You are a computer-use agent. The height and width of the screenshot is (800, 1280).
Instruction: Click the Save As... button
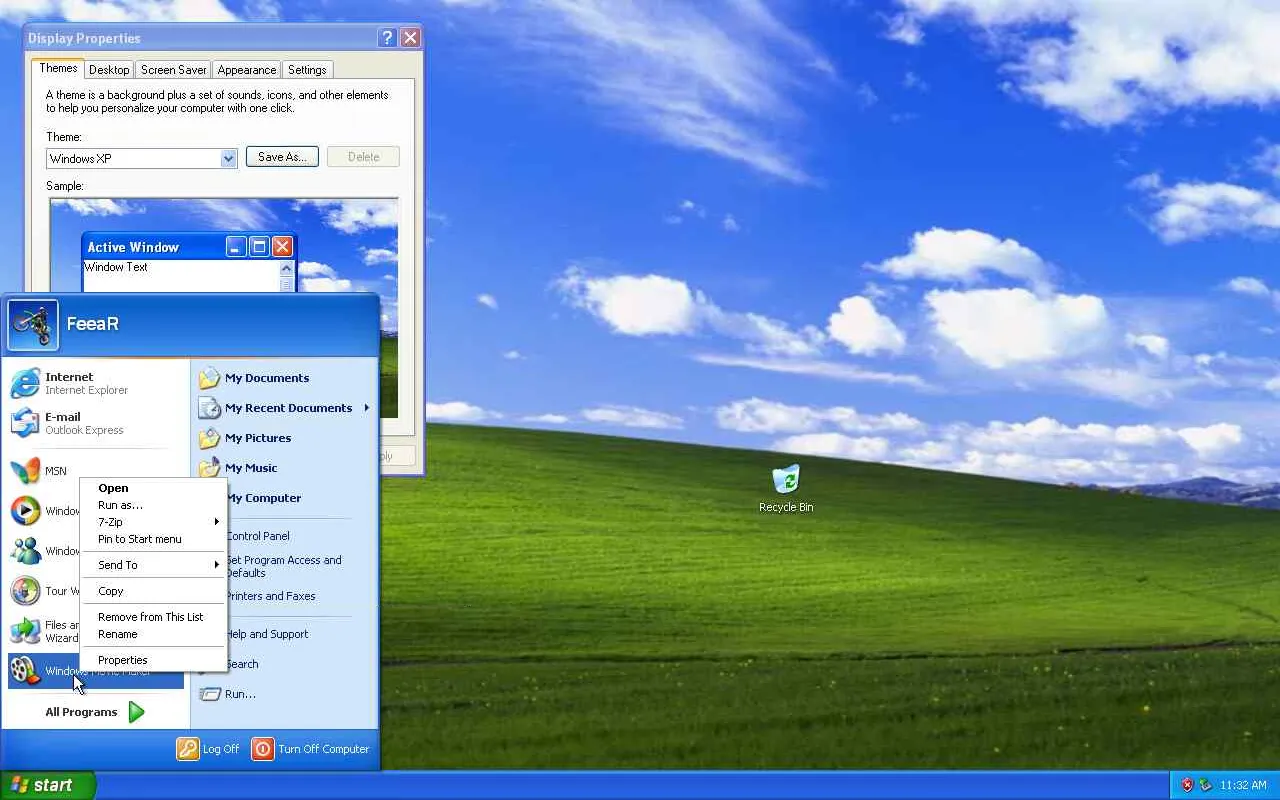[x=282, y=157]
